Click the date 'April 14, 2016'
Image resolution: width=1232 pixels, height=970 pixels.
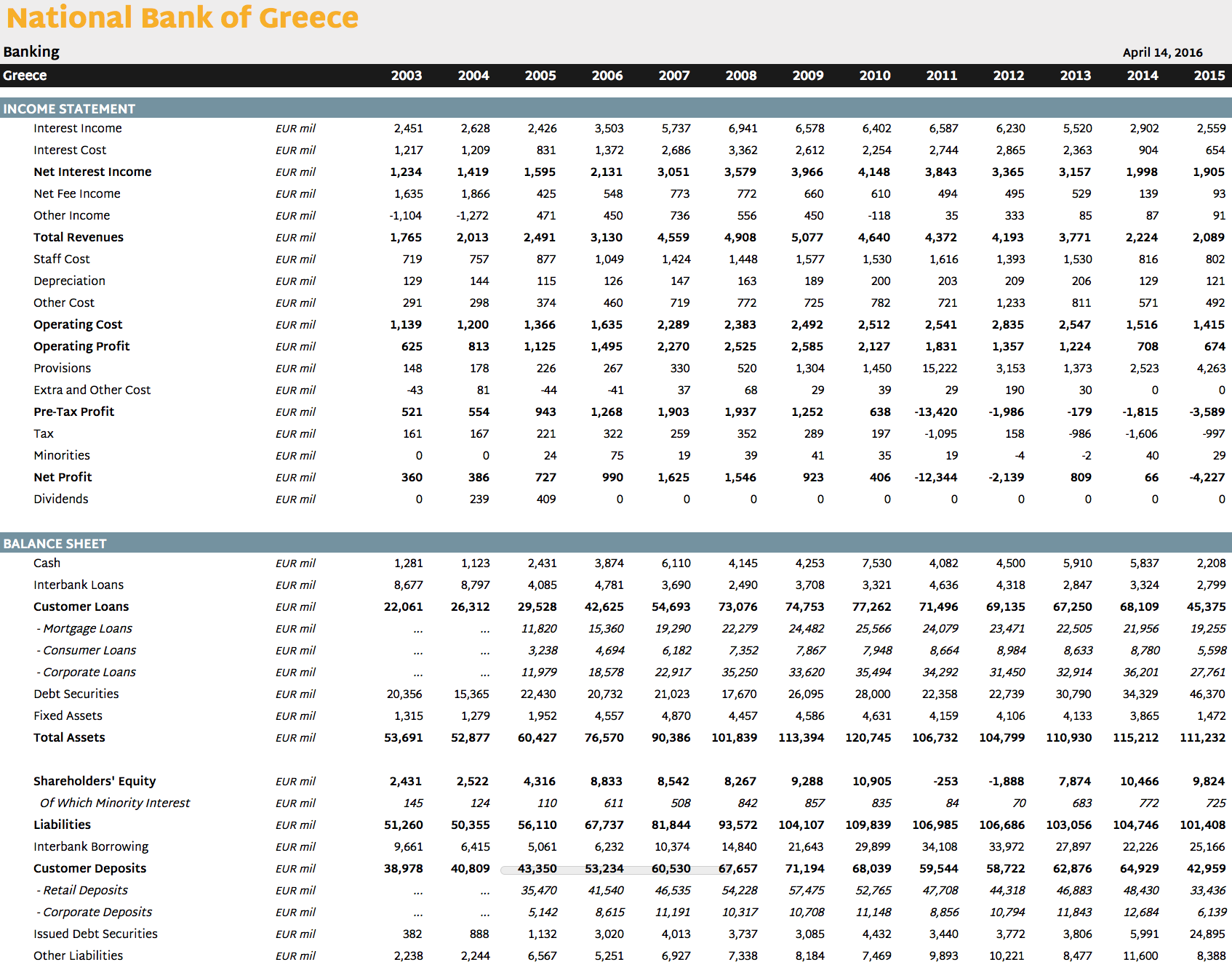[1162, 52]
